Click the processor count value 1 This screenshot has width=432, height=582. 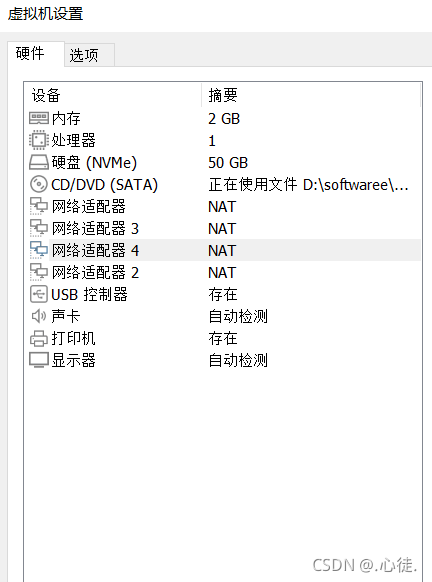212,141
